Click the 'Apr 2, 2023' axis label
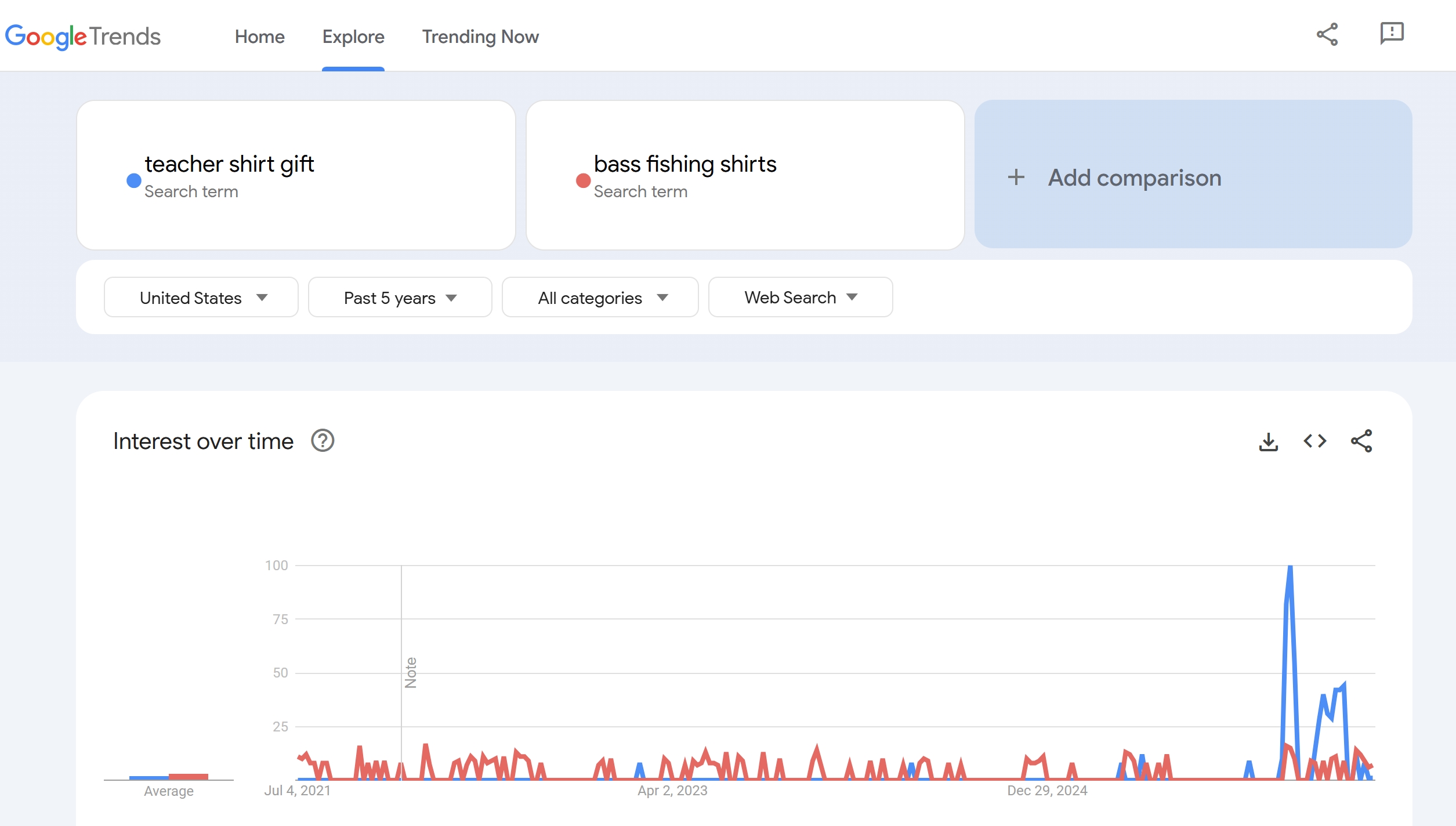Viewport: 1456px width, 826px height. tap(673, 791)
